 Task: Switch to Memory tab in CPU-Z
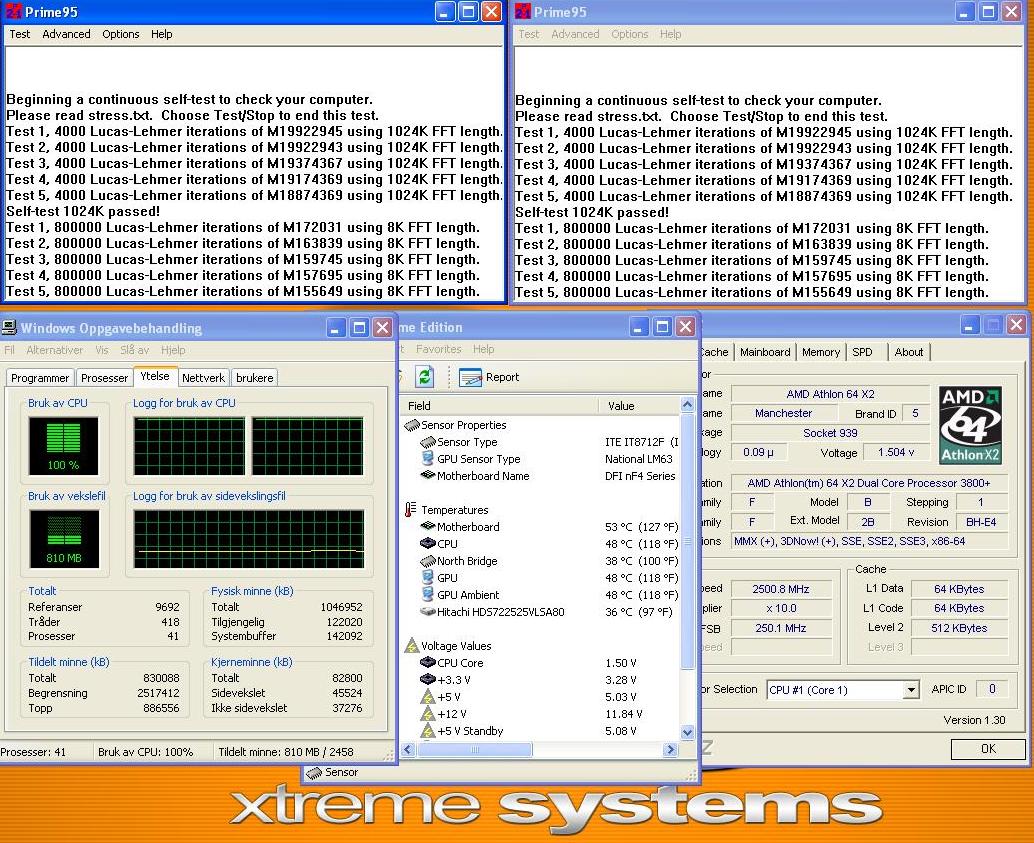click(x=821, y=352)
